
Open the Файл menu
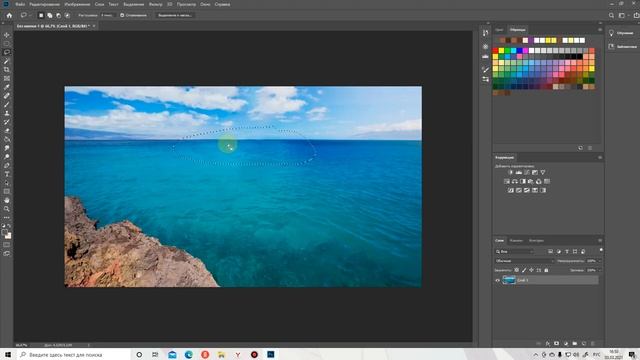(20, 4)
